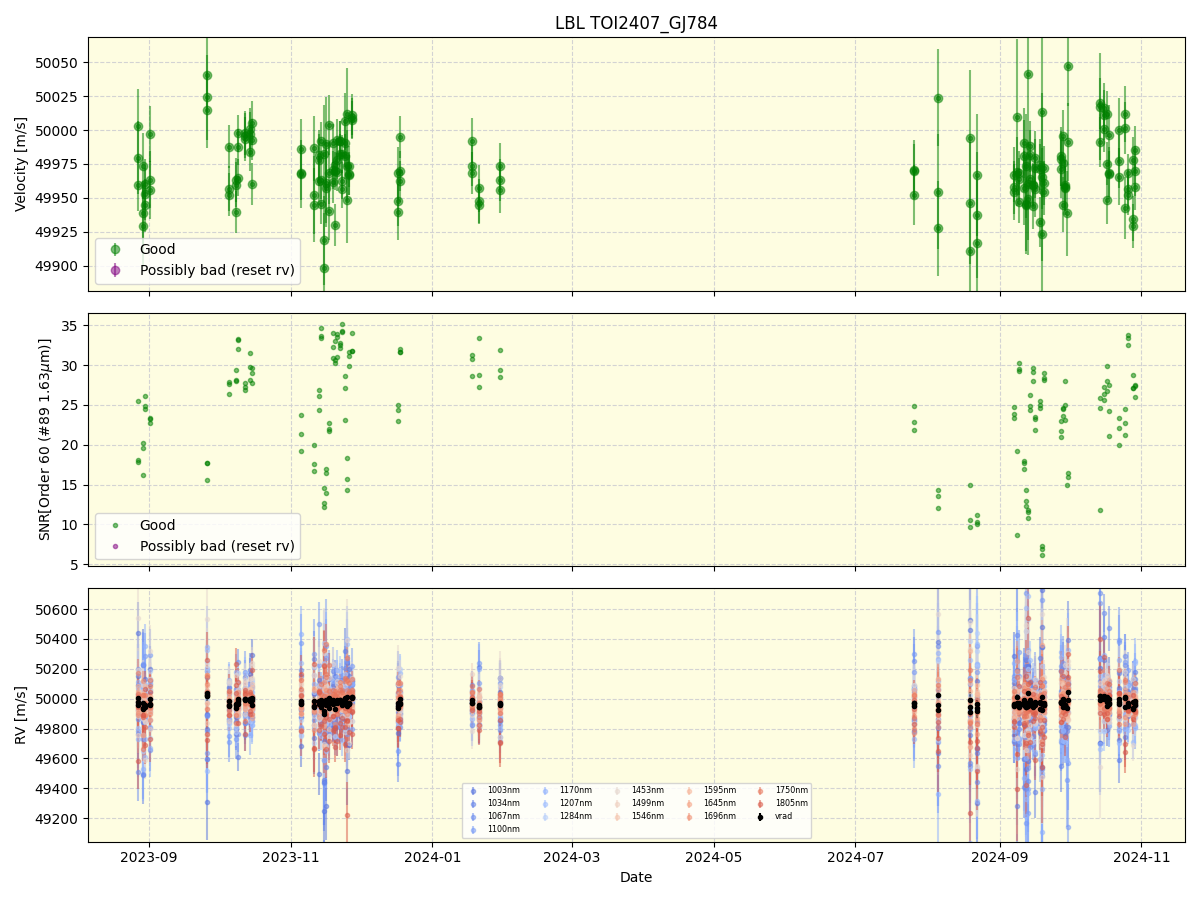This screenshot has height=900, width=1200.
Task: Open the 1034nm legend entry
Action: [x=473, y=802]
